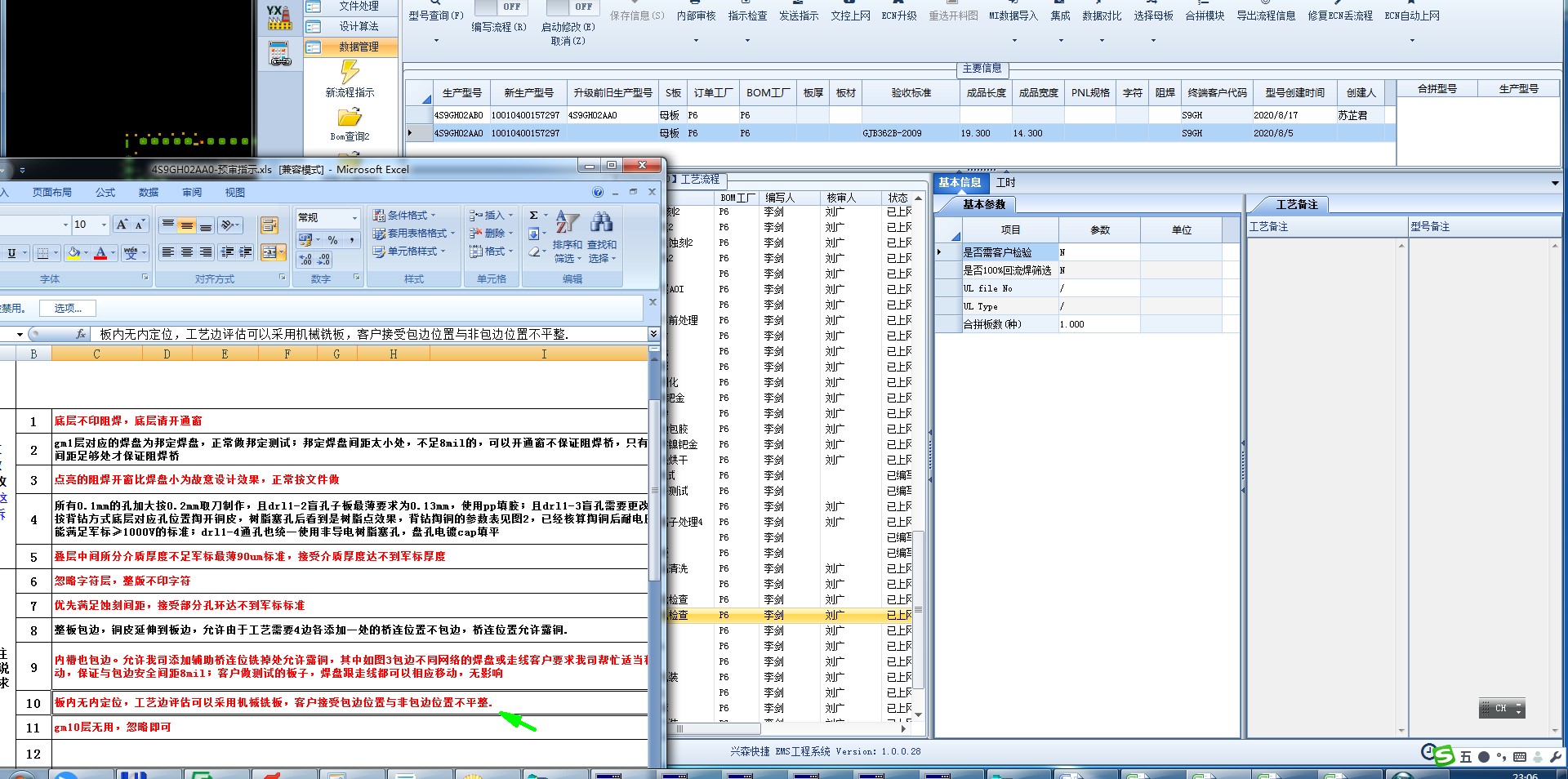Screen dimensions: 1568x779
Task: Click the fx insert function icon
Action: pos(81,334)
